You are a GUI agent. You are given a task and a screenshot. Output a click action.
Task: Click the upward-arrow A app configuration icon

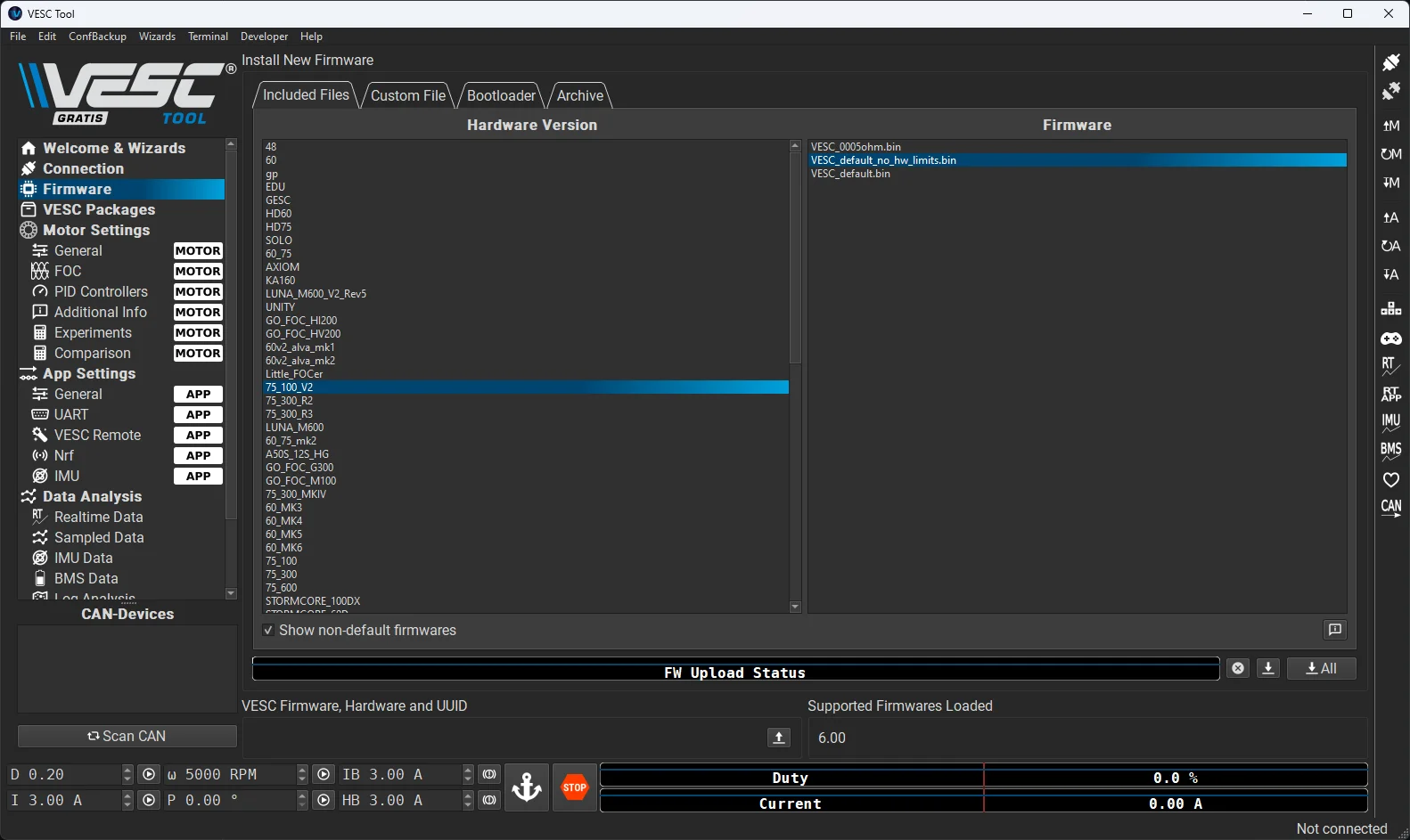1390,217
